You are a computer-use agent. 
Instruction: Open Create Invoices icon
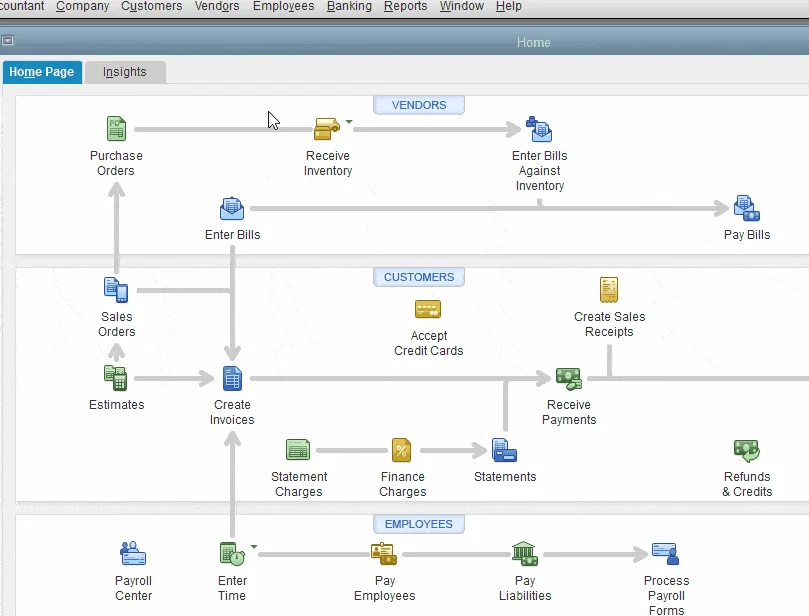(232, 378)
